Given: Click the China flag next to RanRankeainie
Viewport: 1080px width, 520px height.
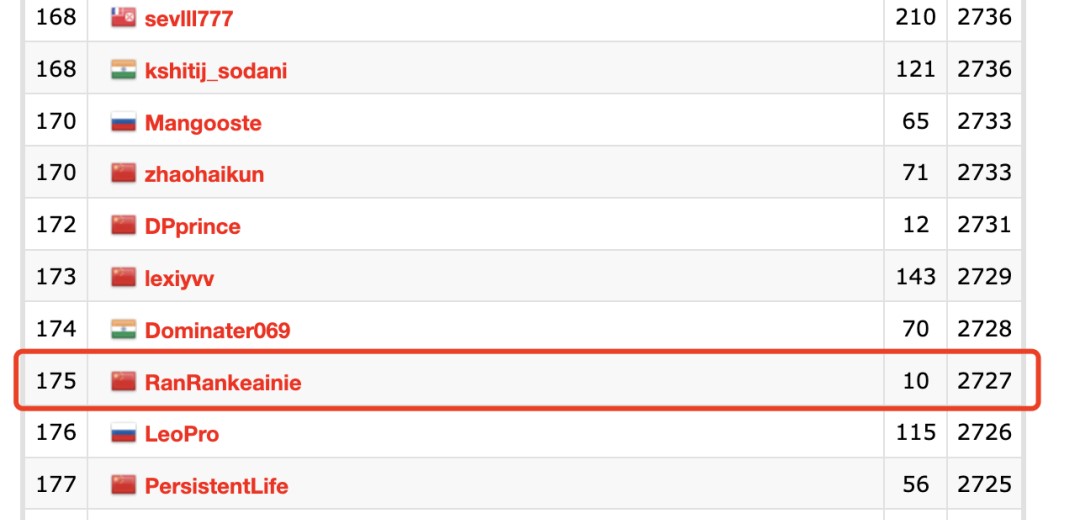Looking at the screenshot, I should coord(123,381).
